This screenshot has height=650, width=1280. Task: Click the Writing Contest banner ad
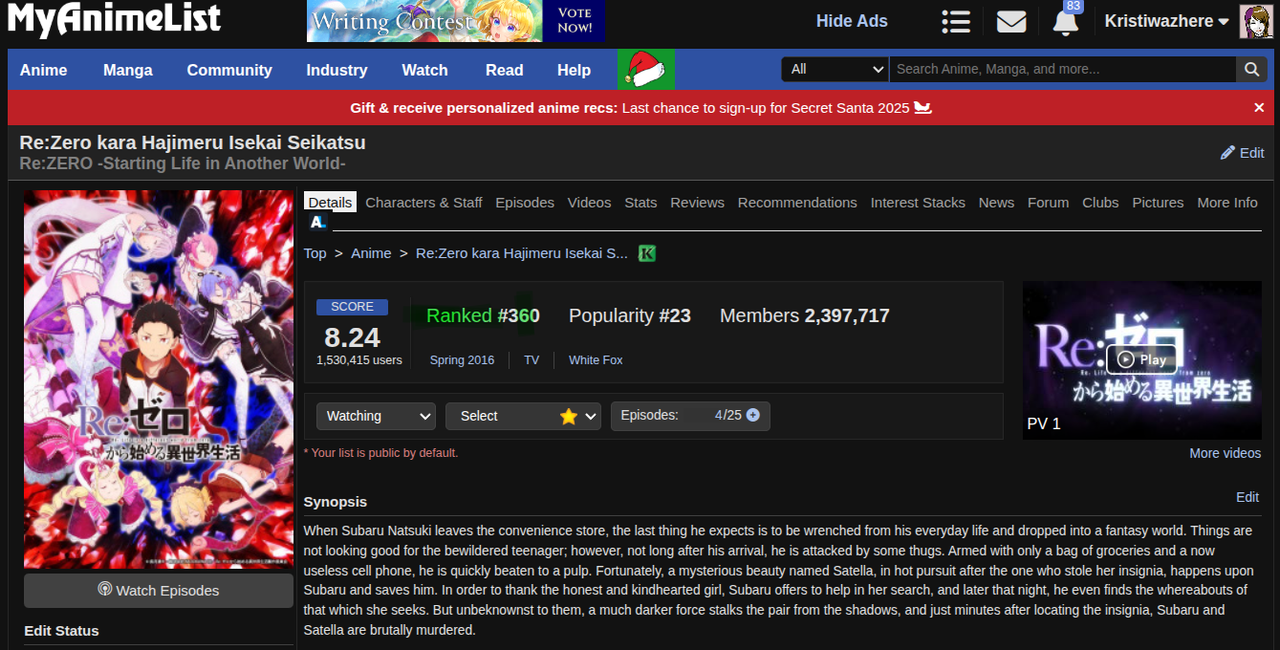[x=455, y=21]
